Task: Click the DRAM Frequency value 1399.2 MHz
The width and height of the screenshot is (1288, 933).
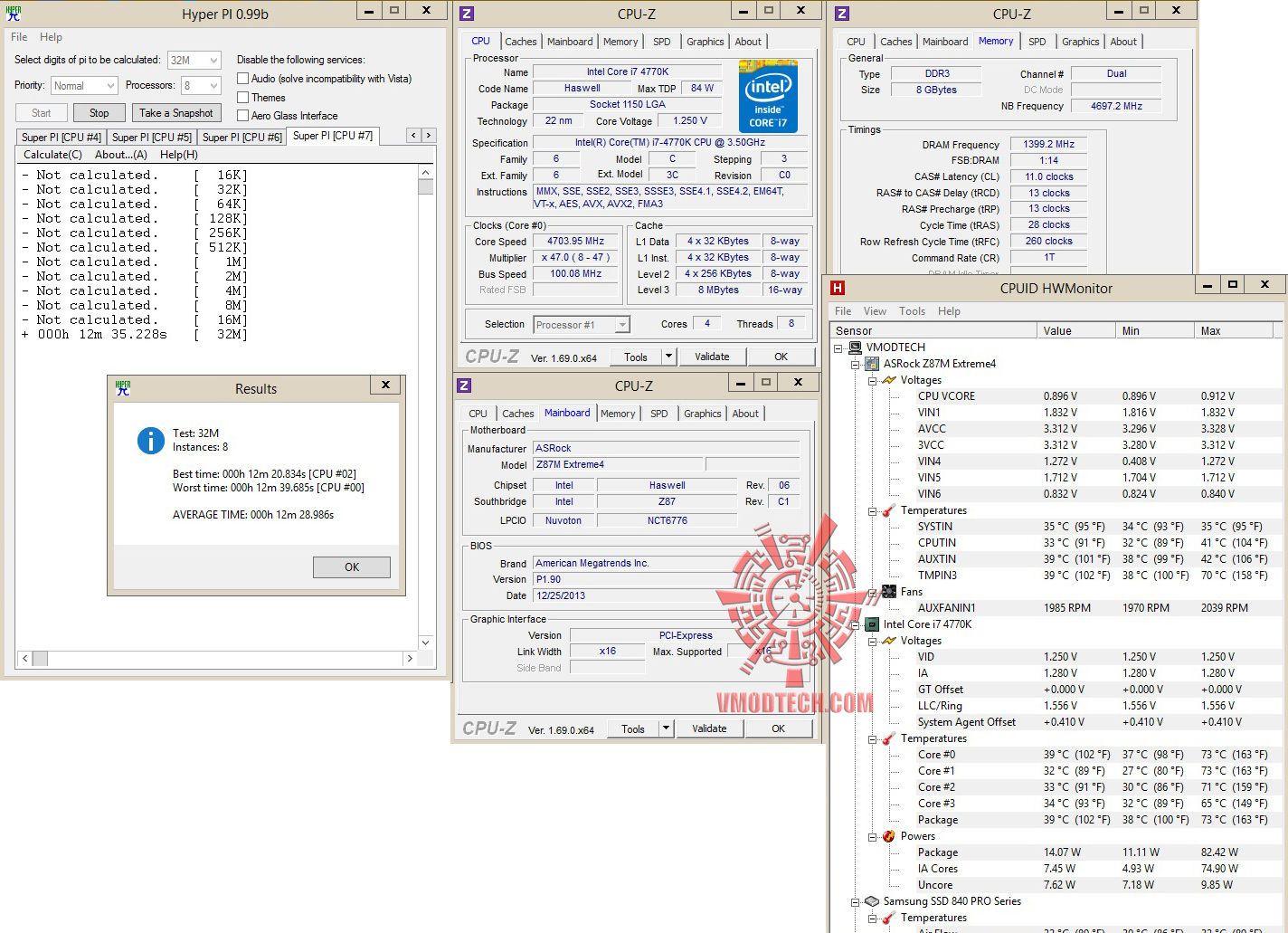Action: click(1048, 144)
